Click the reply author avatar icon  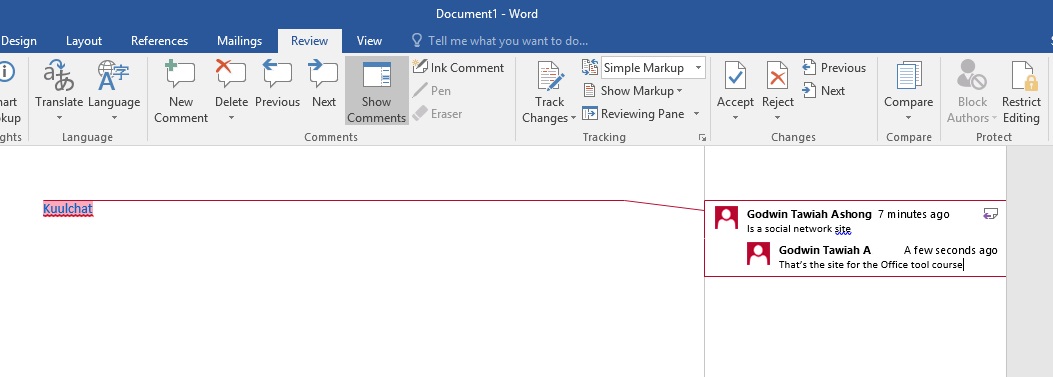(759, 253)
